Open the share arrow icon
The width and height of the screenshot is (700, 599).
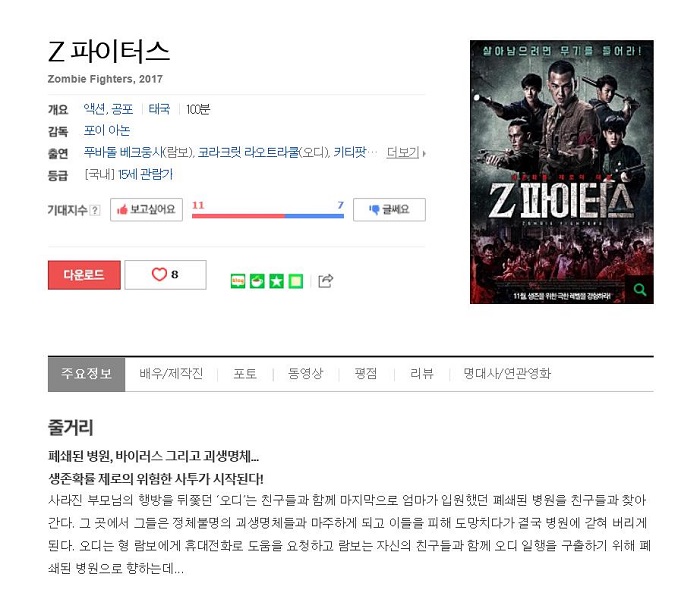pyautogui.click(x=325, y=281)
